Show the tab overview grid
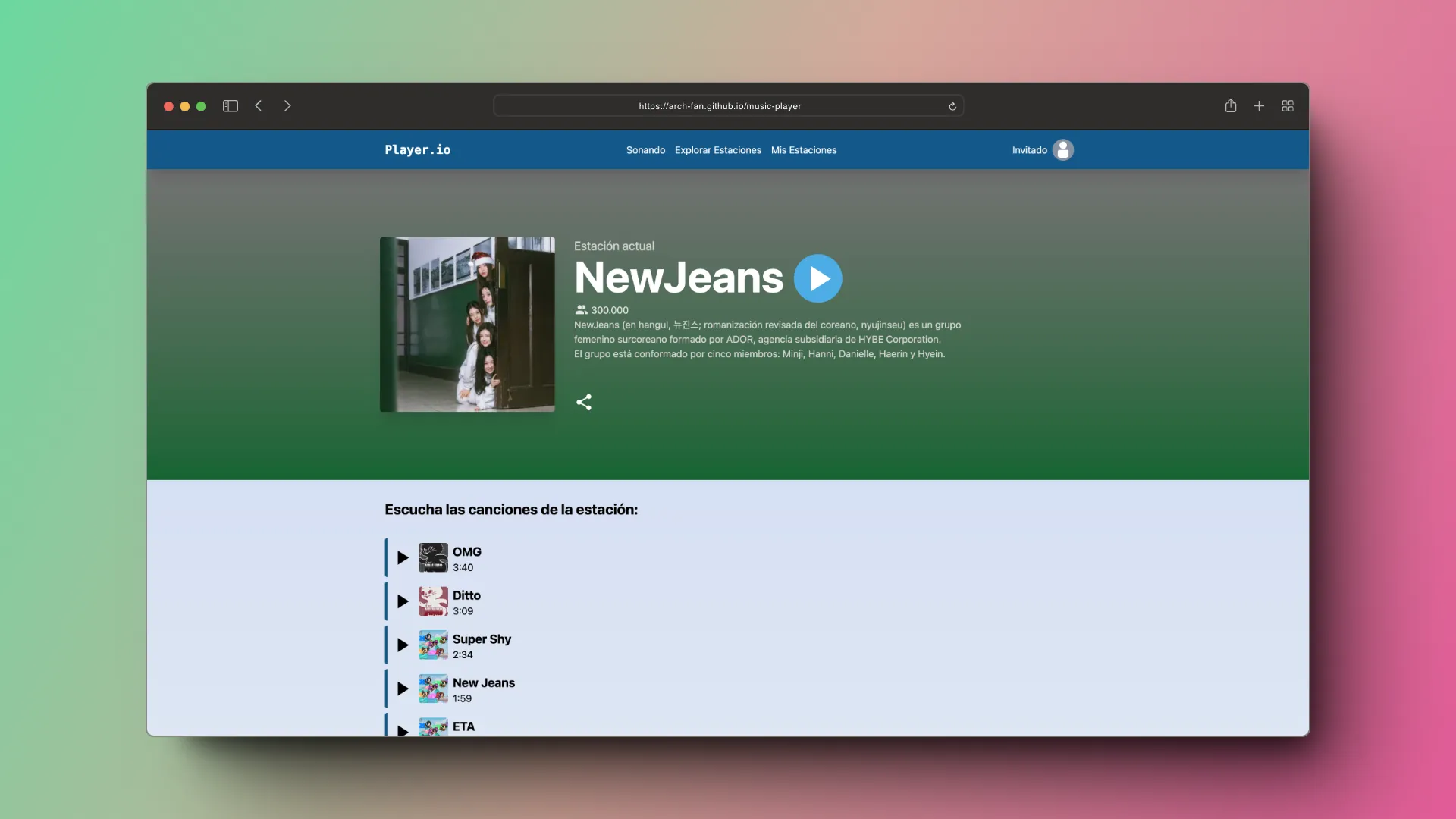 click(x=1288, y=106)
